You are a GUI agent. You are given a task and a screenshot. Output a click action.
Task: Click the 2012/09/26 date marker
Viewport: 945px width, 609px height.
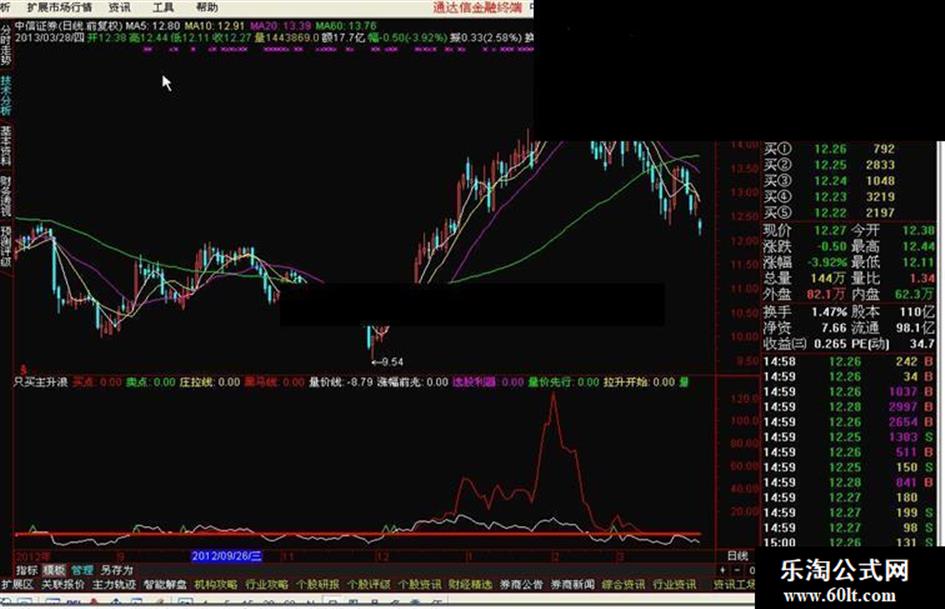coord(227,556)
